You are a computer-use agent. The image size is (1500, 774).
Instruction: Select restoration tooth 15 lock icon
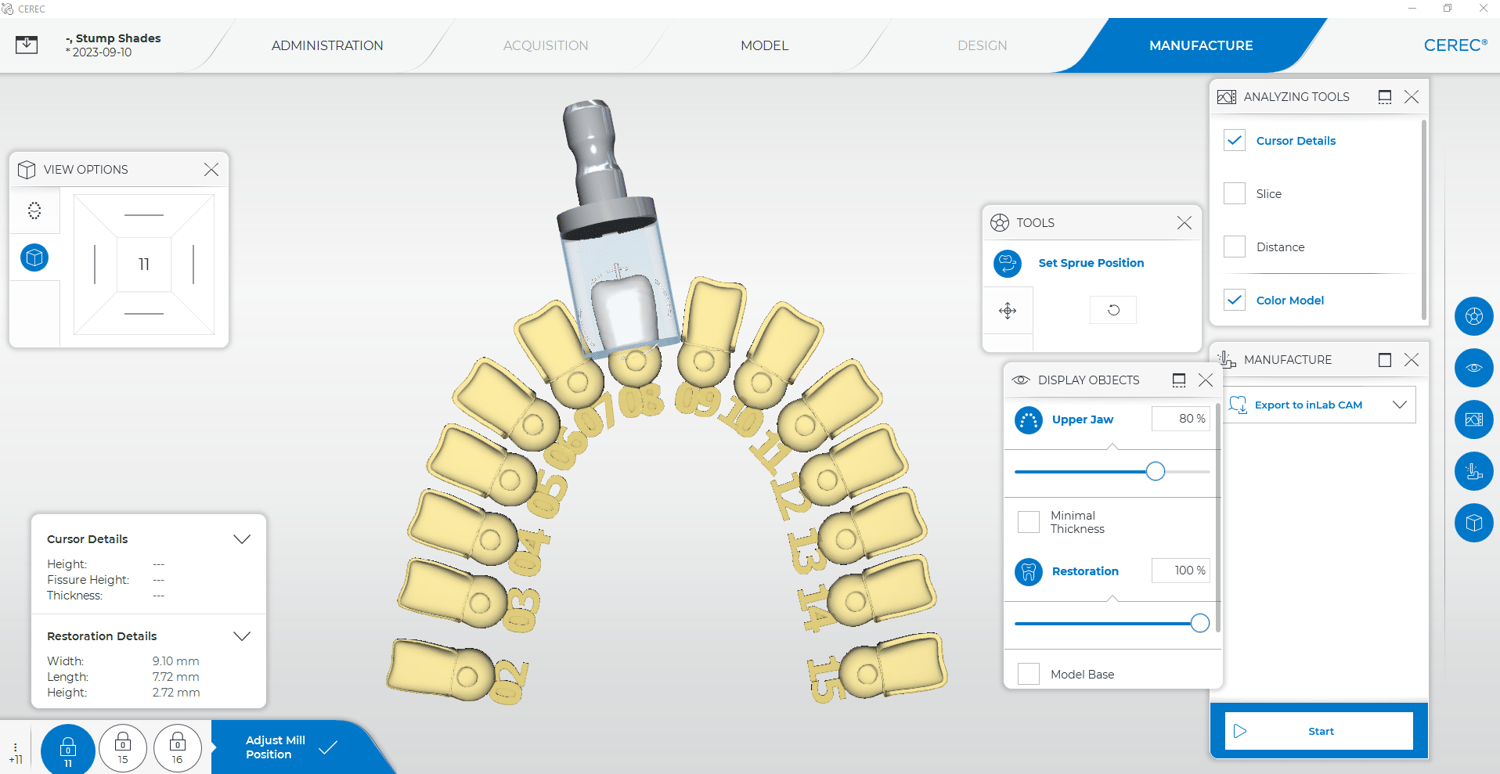point(123,748)
